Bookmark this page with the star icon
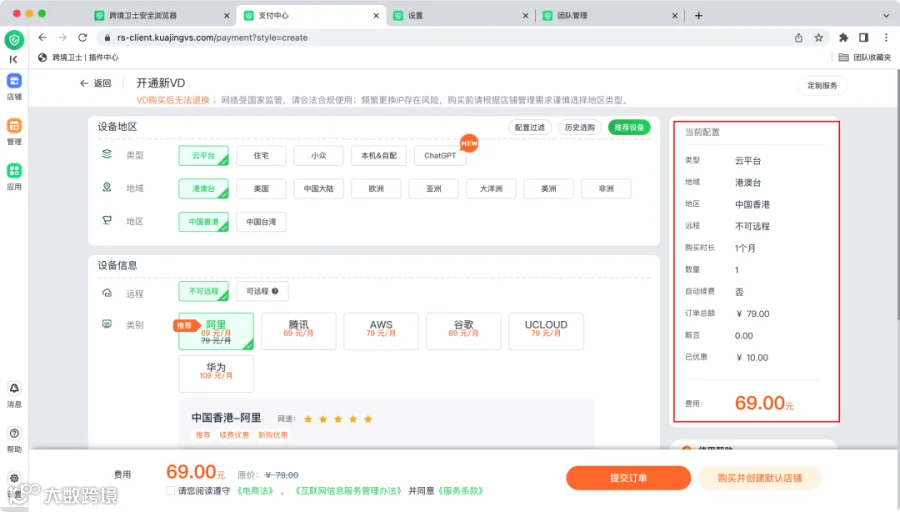Viewport: 900px width, 512px height. pos(818,37)
